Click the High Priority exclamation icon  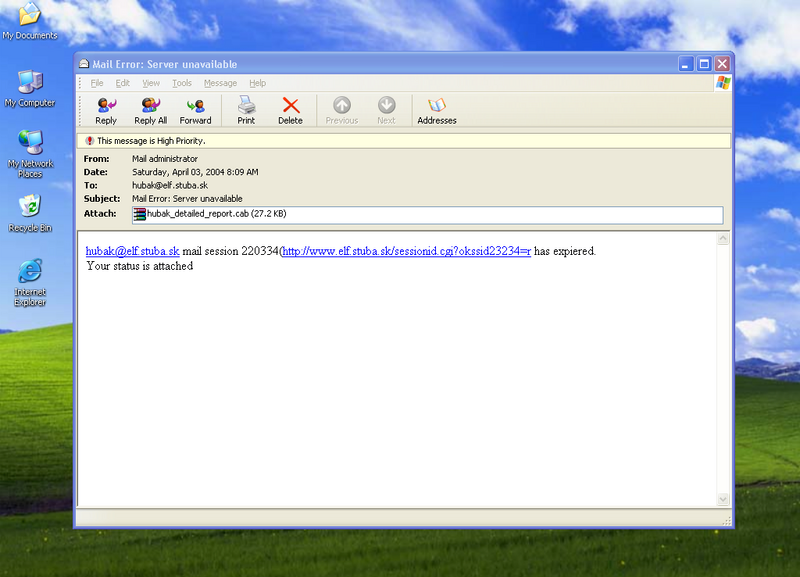click(90, 141)
